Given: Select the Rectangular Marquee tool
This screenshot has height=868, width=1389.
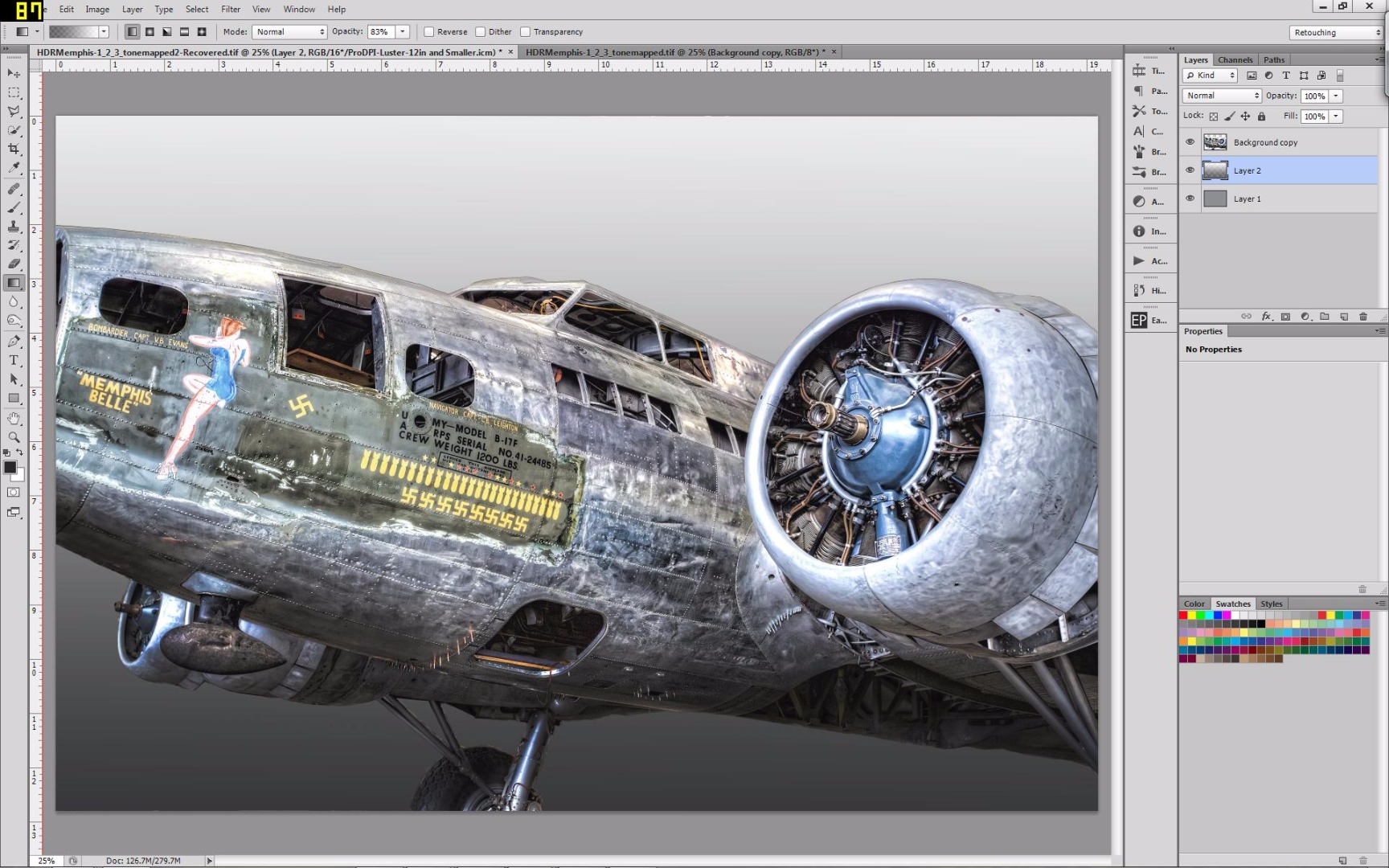Looking at the screenshot, I should click(x=14, y=92).
